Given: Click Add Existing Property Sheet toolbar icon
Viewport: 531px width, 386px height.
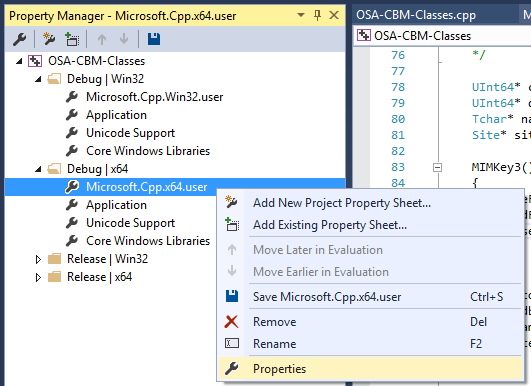Looking at the screenshot, I should 72,39.
